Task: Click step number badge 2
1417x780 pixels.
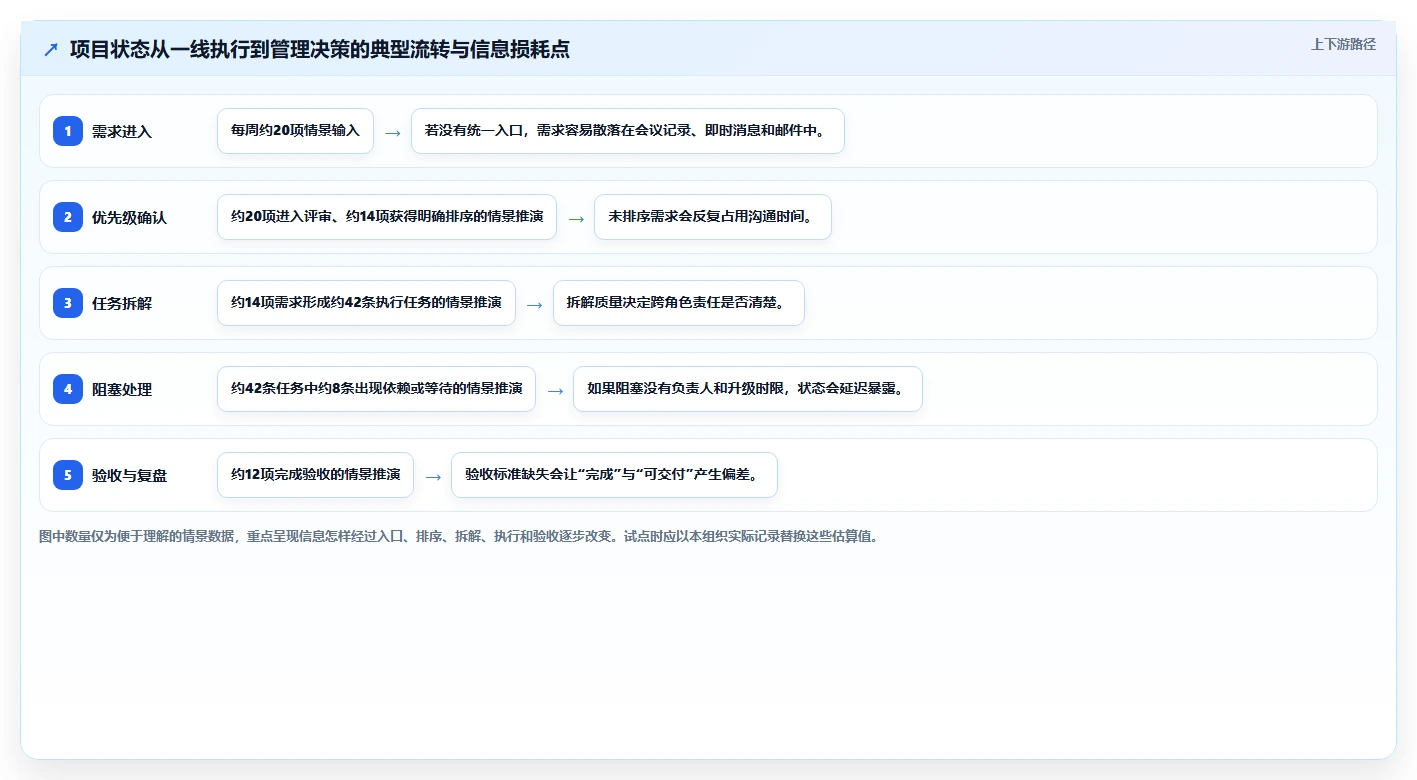Action: [68, 217]
